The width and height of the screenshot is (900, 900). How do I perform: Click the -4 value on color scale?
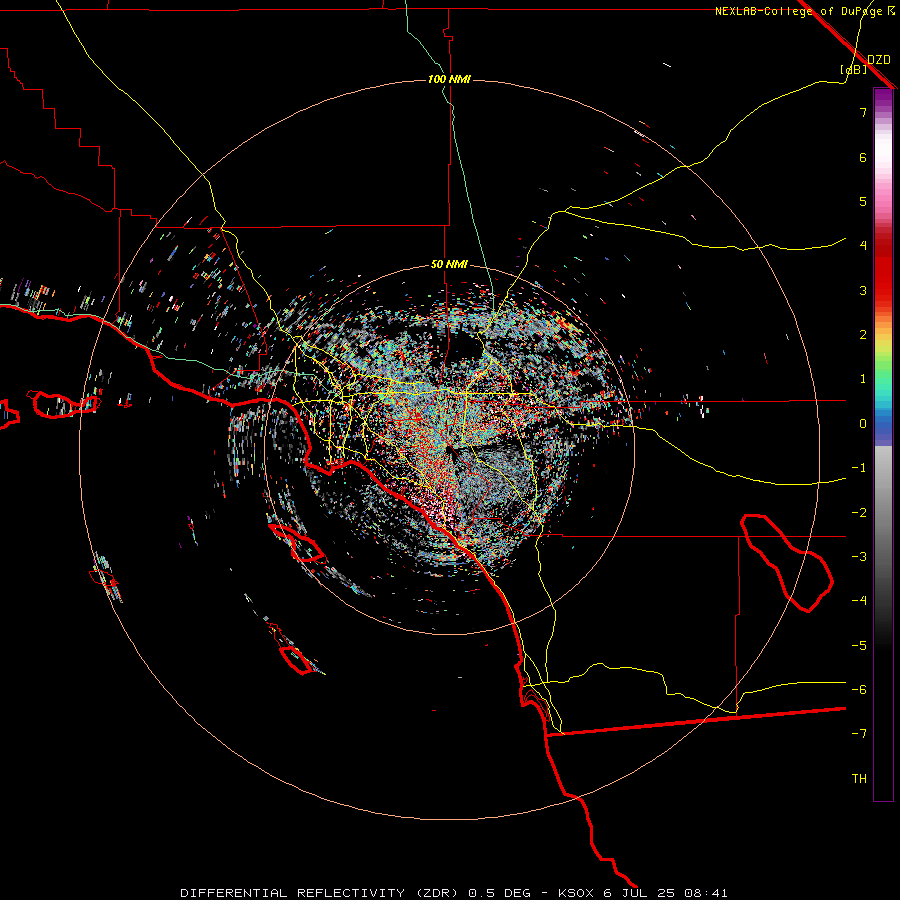coord(859,601)
